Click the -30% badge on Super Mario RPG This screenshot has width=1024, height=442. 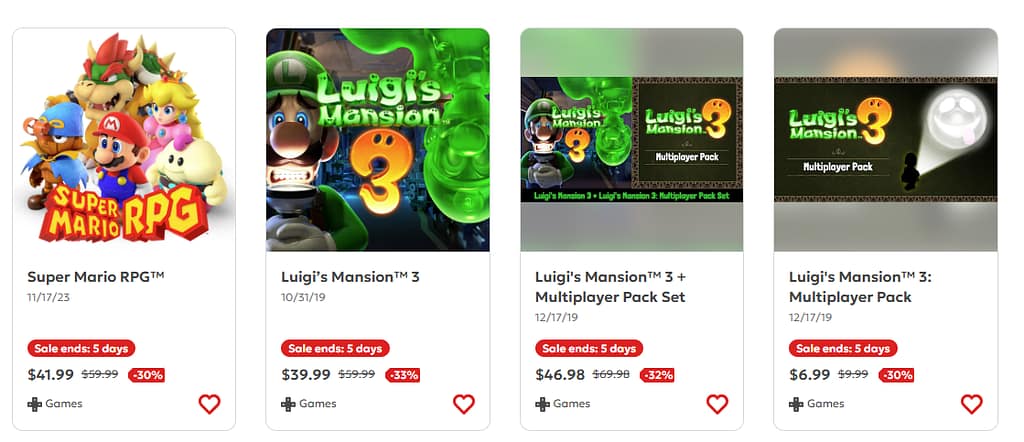pyautogui.click(x=146, y=375)
